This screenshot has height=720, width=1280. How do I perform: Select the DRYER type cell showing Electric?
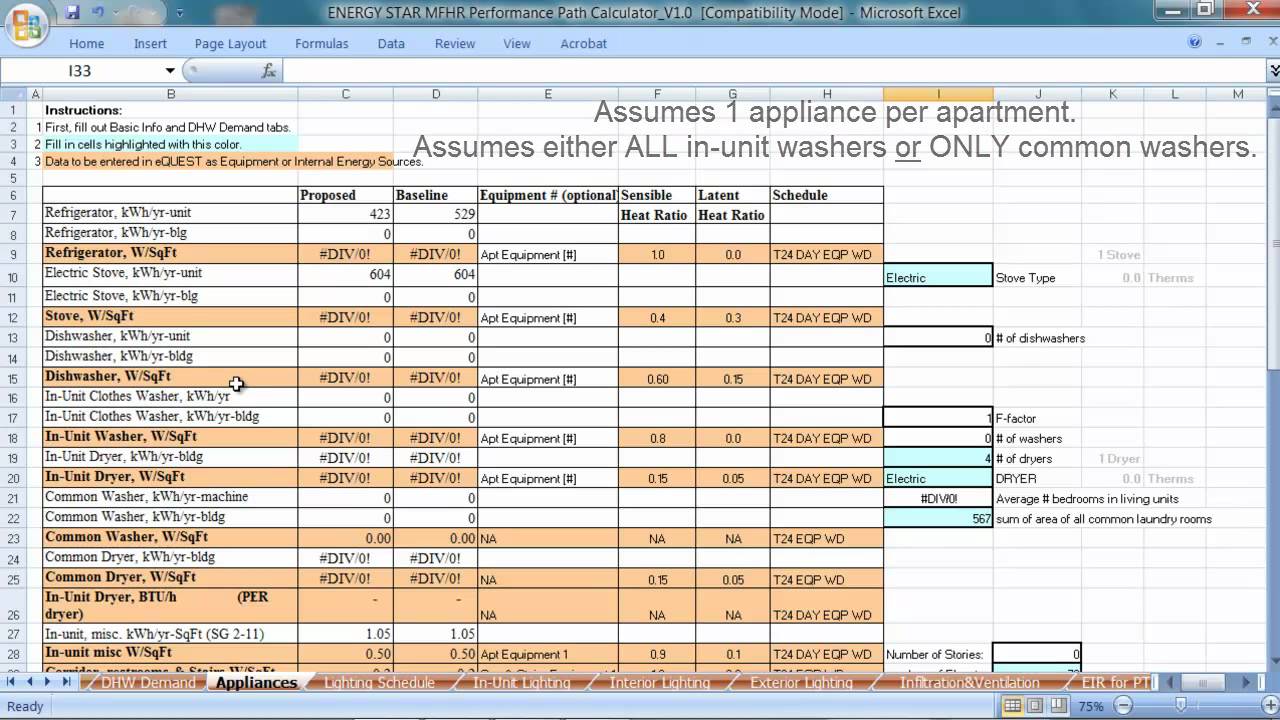coord(938,478)
